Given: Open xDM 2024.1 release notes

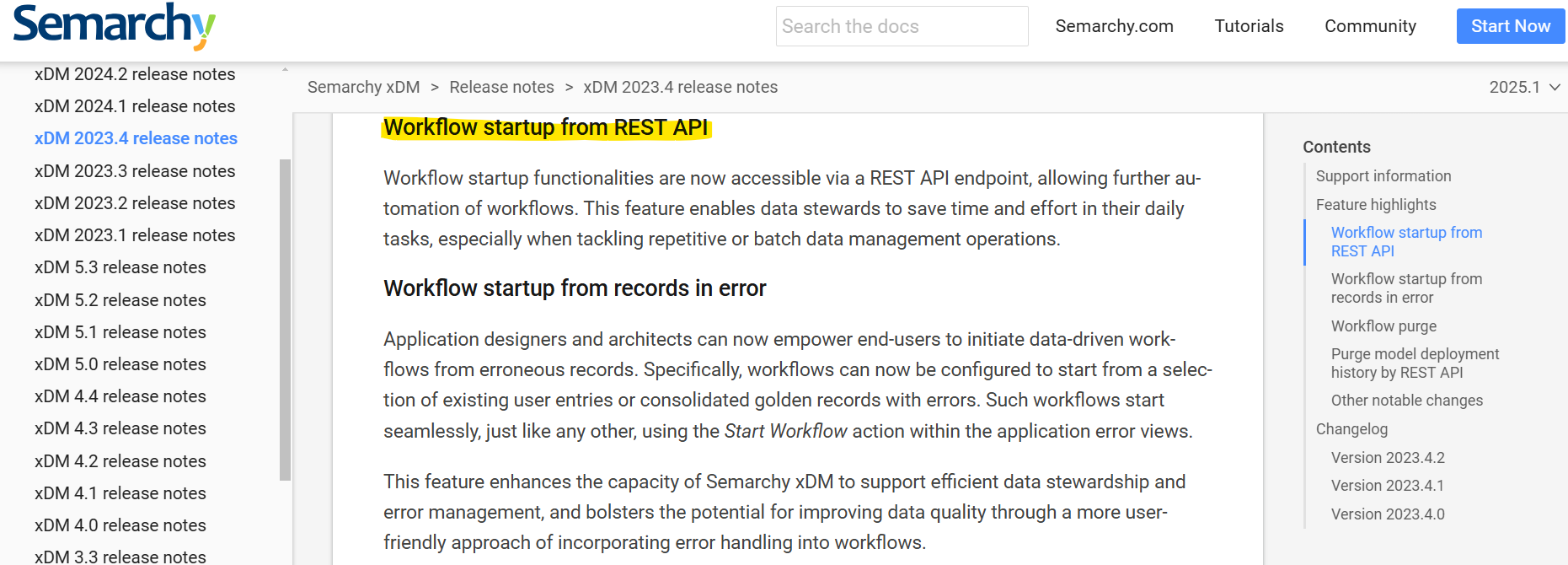Looking at the screenshot, I should click(x=135, y=106).
